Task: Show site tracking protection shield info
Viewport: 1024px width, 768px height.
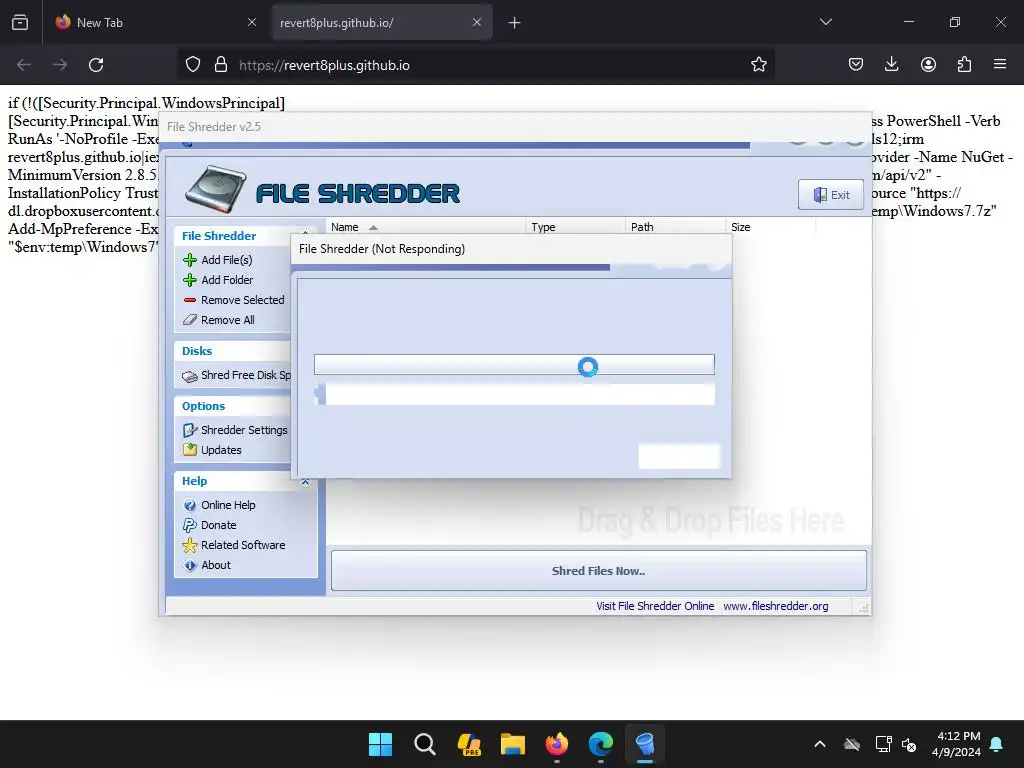Action: [x=193, y=65]
